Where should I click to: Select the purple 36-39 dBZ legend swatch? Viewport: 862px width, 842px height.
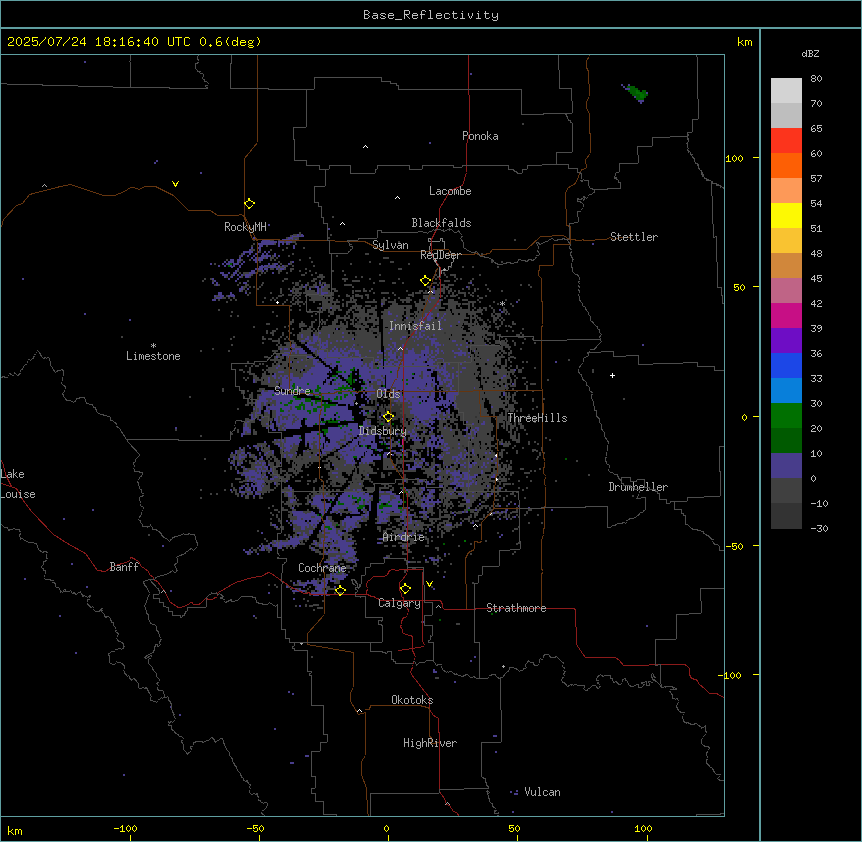coord(786,341)
